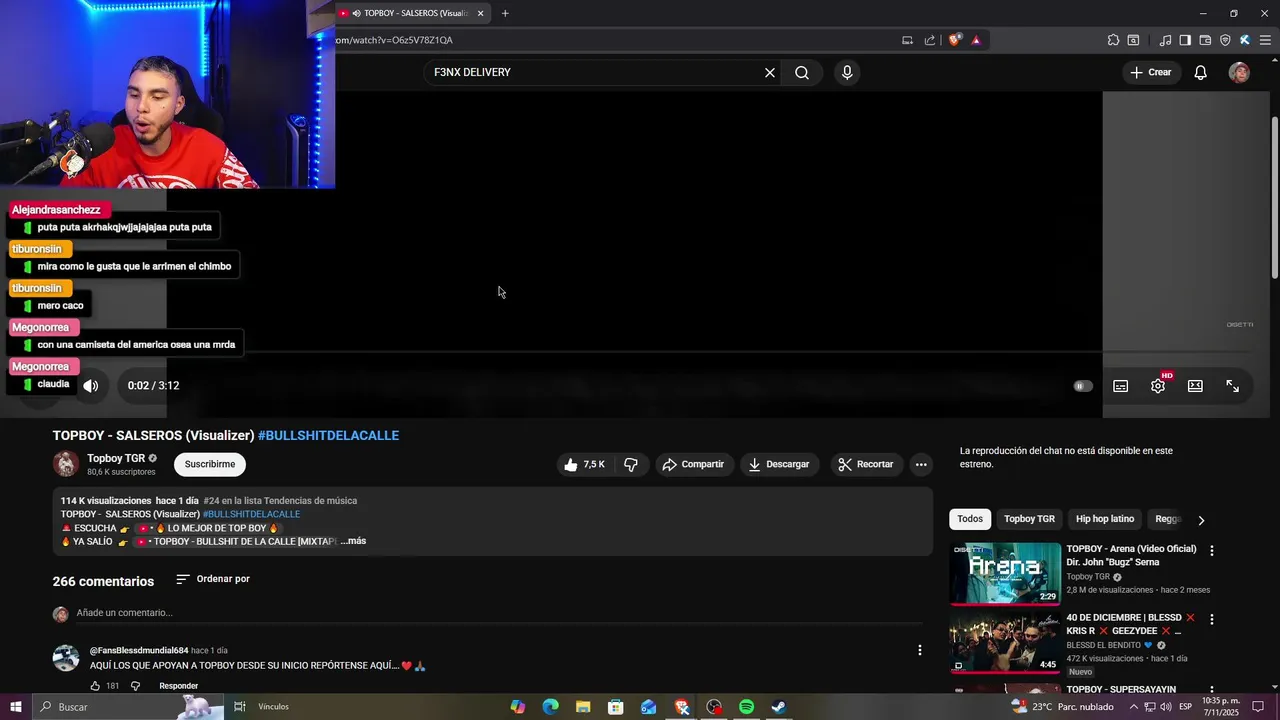This screenshot has width=1280, height=720.
Task: Like the video with 7,5 K likes
Action: (x=584, y=464)
